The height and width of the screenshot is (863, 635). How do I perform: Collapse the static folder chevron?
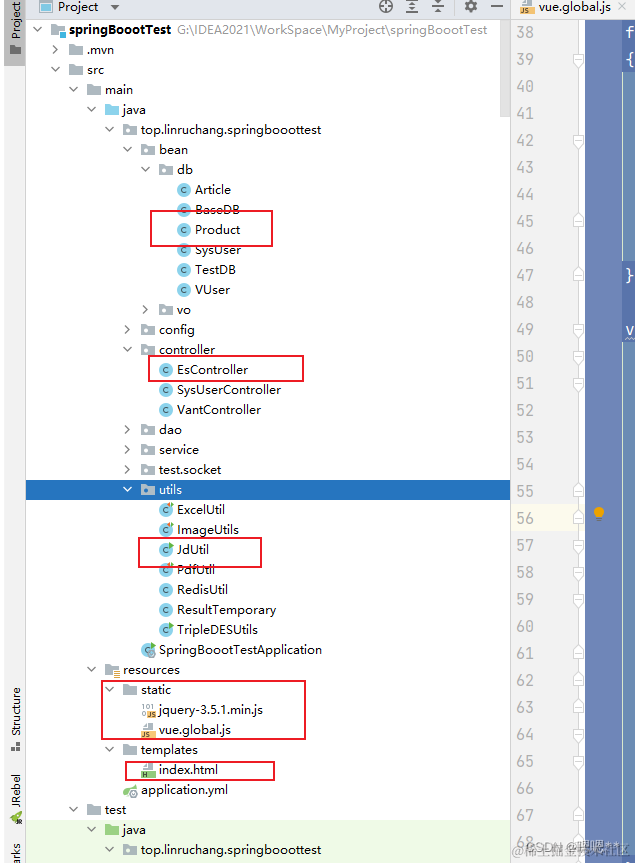110,689
